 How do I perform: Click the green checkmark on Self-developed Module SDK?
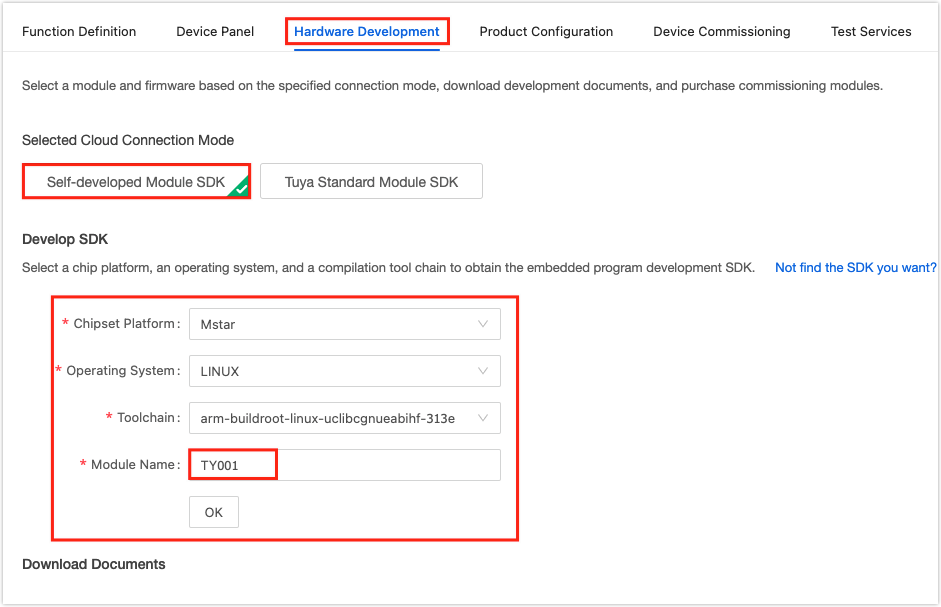pyautogui.click(x=240, y=191)
